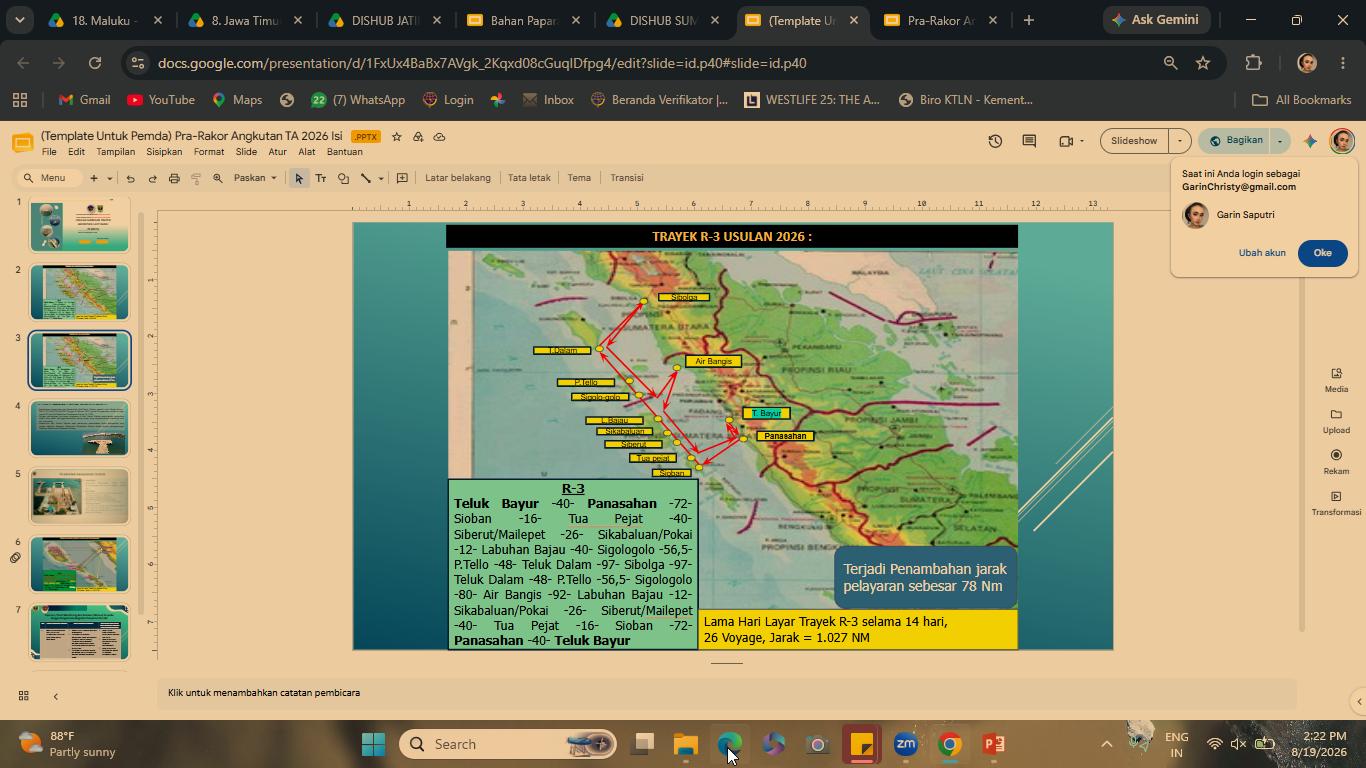This screenshot has width=1366, height=768.
Task: Open the Format menu
Action: coord(209,152)
